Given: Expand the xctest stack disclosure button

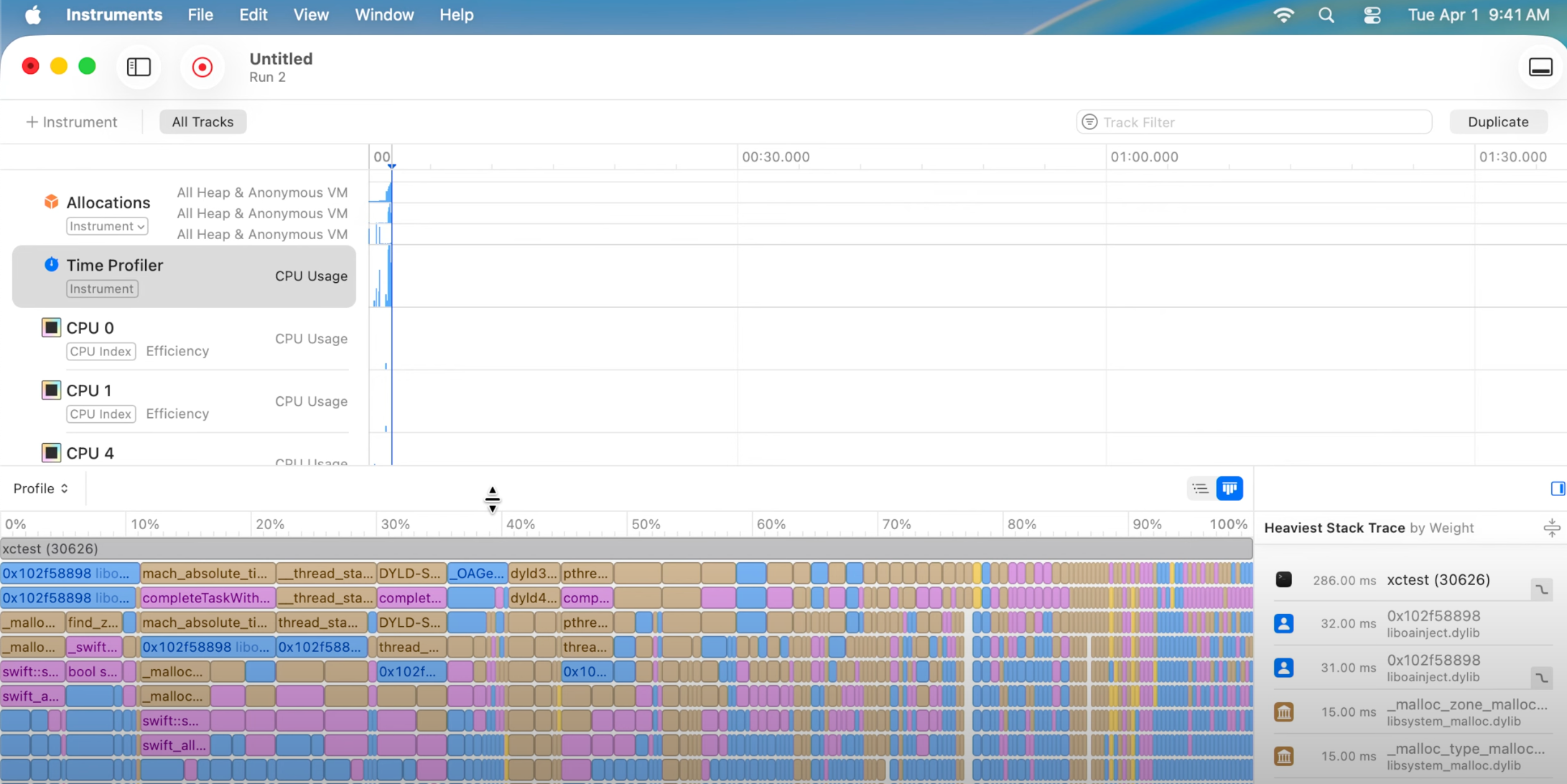Looking at the screenshot, I should (1541, 589).
